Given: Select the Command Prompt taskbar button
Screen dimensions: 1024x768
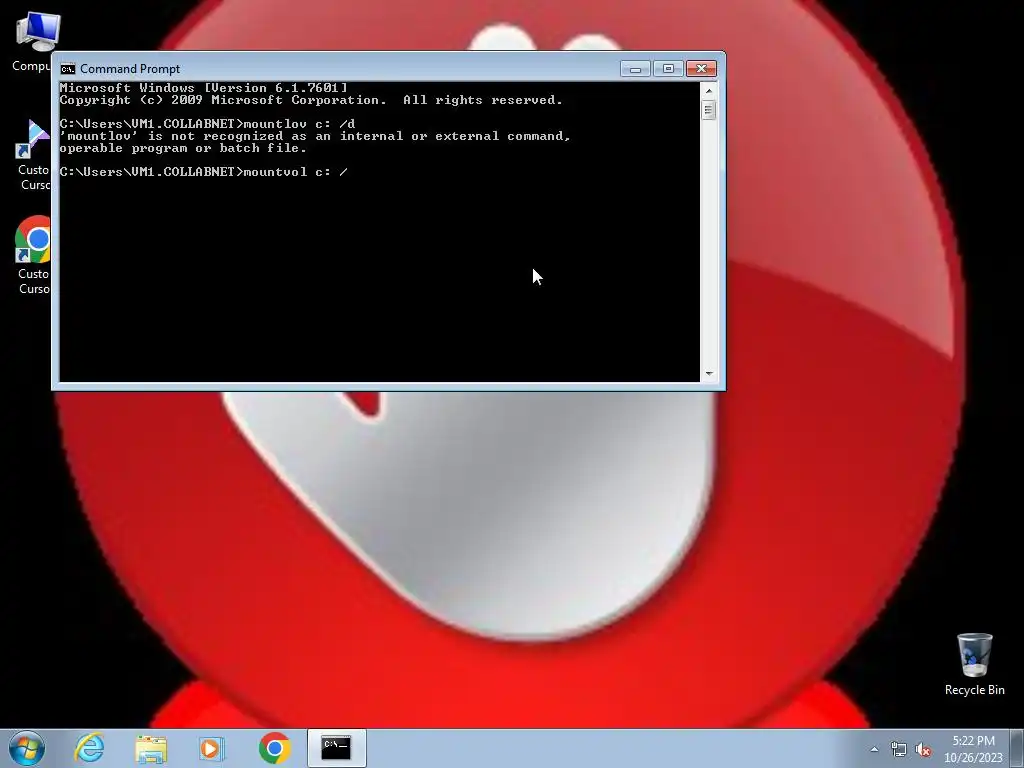Looking at the screenshot, I should (x=336, y=748).
